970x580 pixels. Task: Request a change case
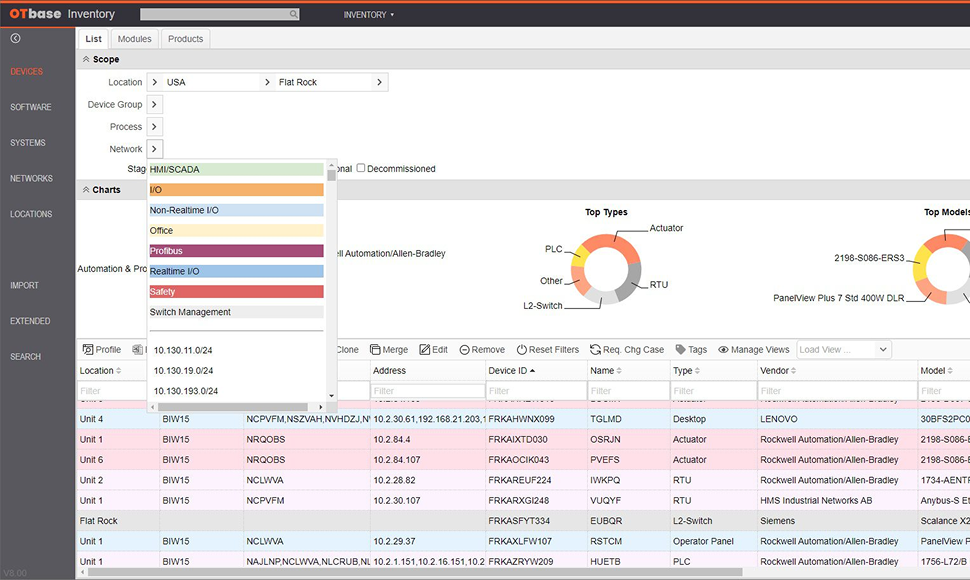[627, 350]
